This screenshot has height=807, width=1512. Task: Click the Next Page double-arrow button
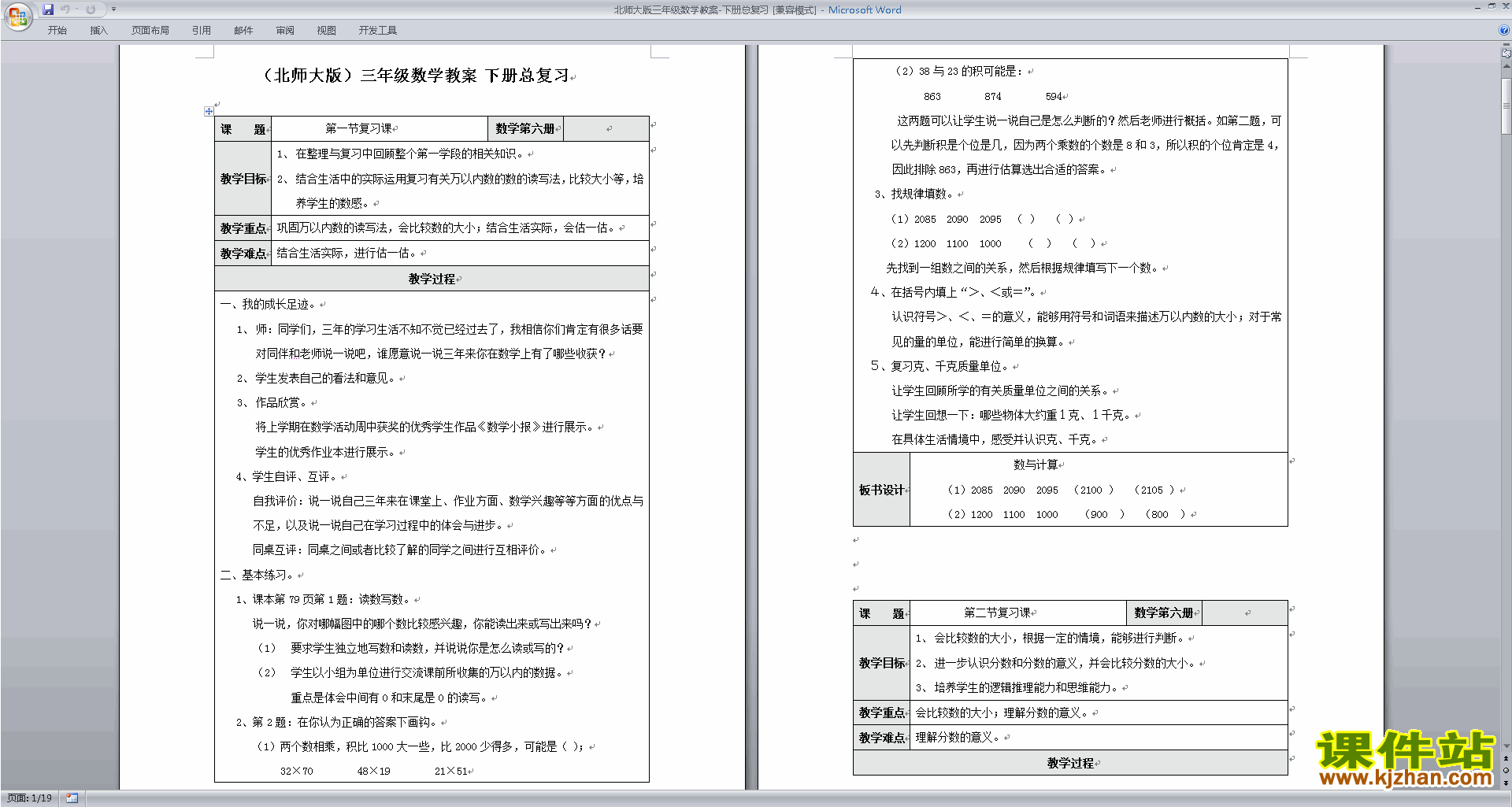[1506, 783]
